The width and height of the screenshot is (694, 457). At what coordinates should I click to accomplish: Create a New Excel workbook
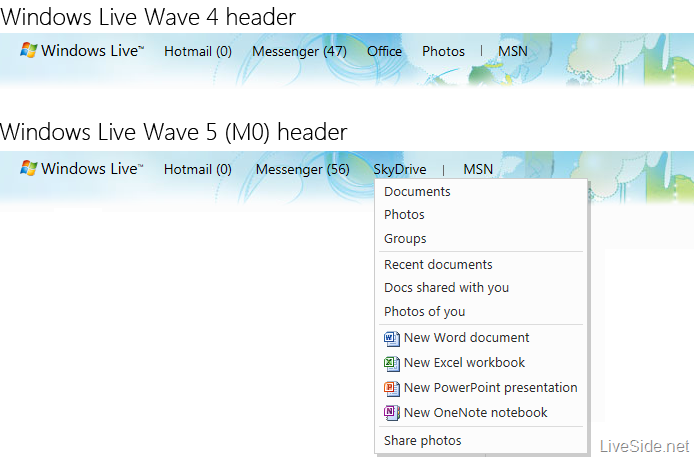tap(464, 363)
